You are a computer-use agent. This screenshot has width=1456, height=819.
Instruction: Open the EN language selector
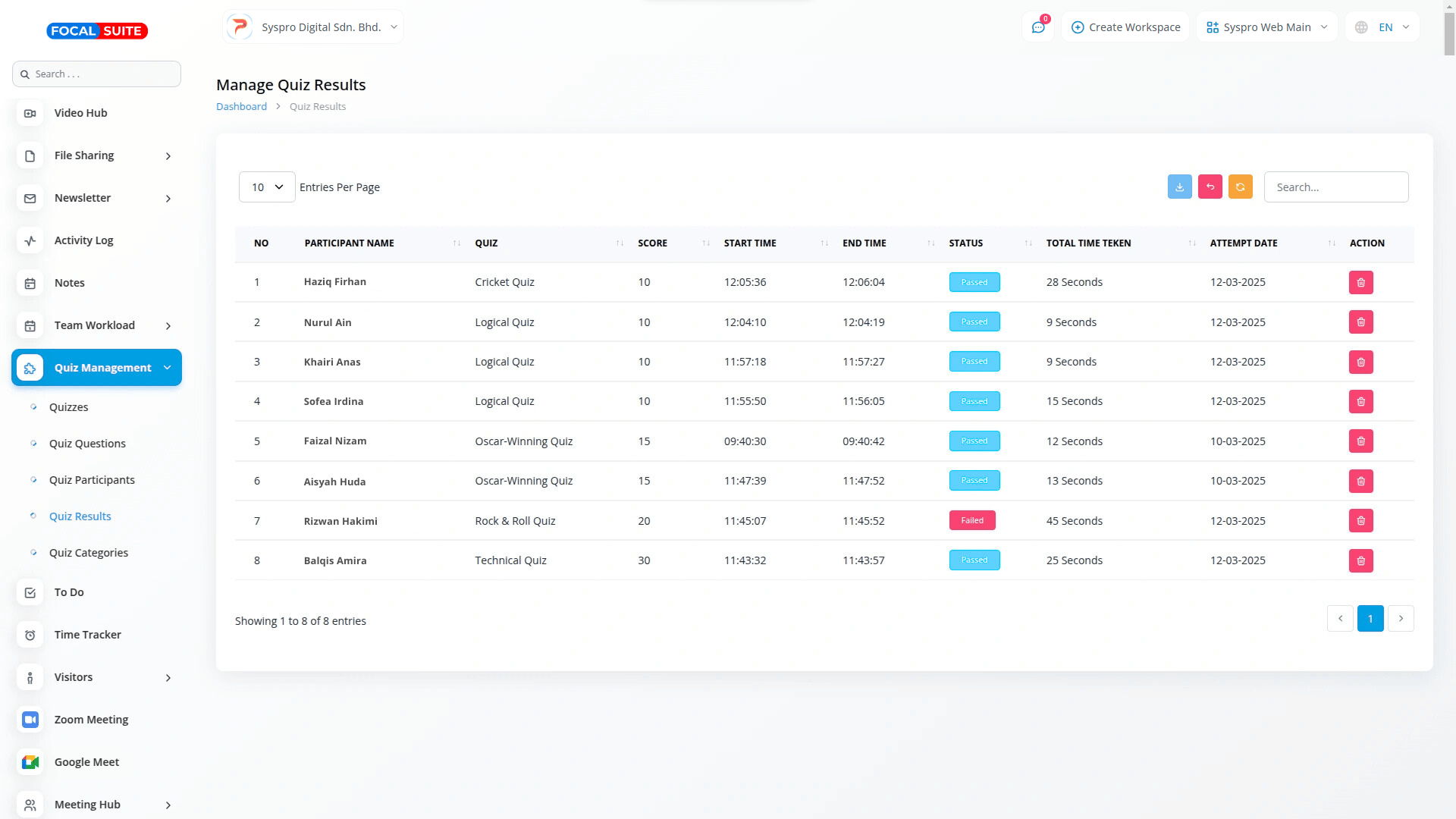pyautogui.click(x=1384, y=27)
